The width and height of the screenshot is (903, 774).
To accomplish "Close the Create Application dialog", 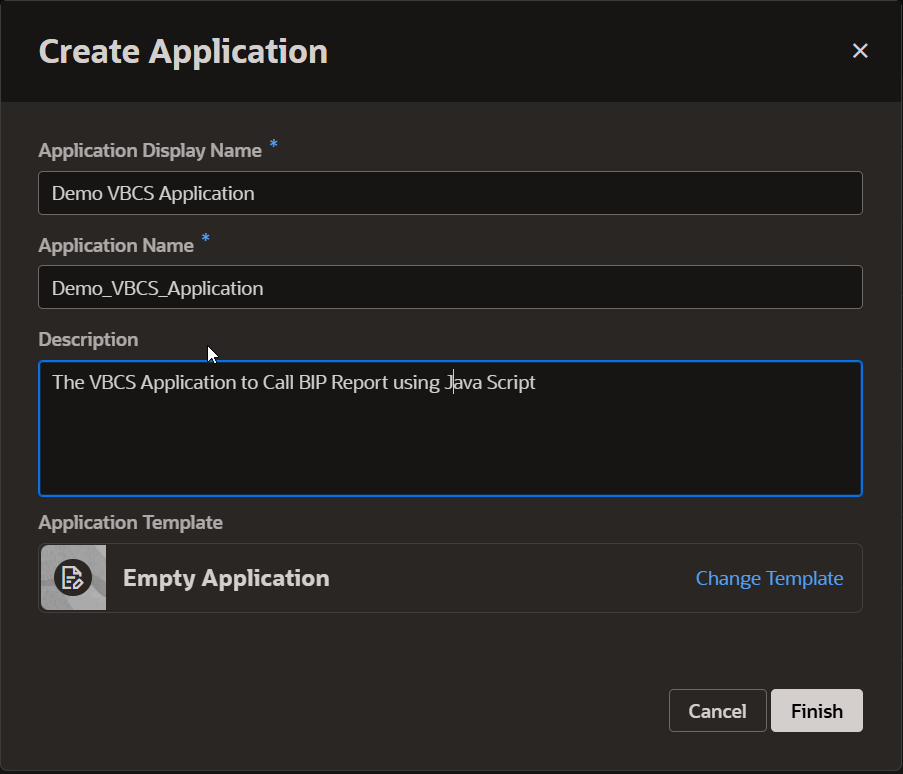I will tap(860, 51).
